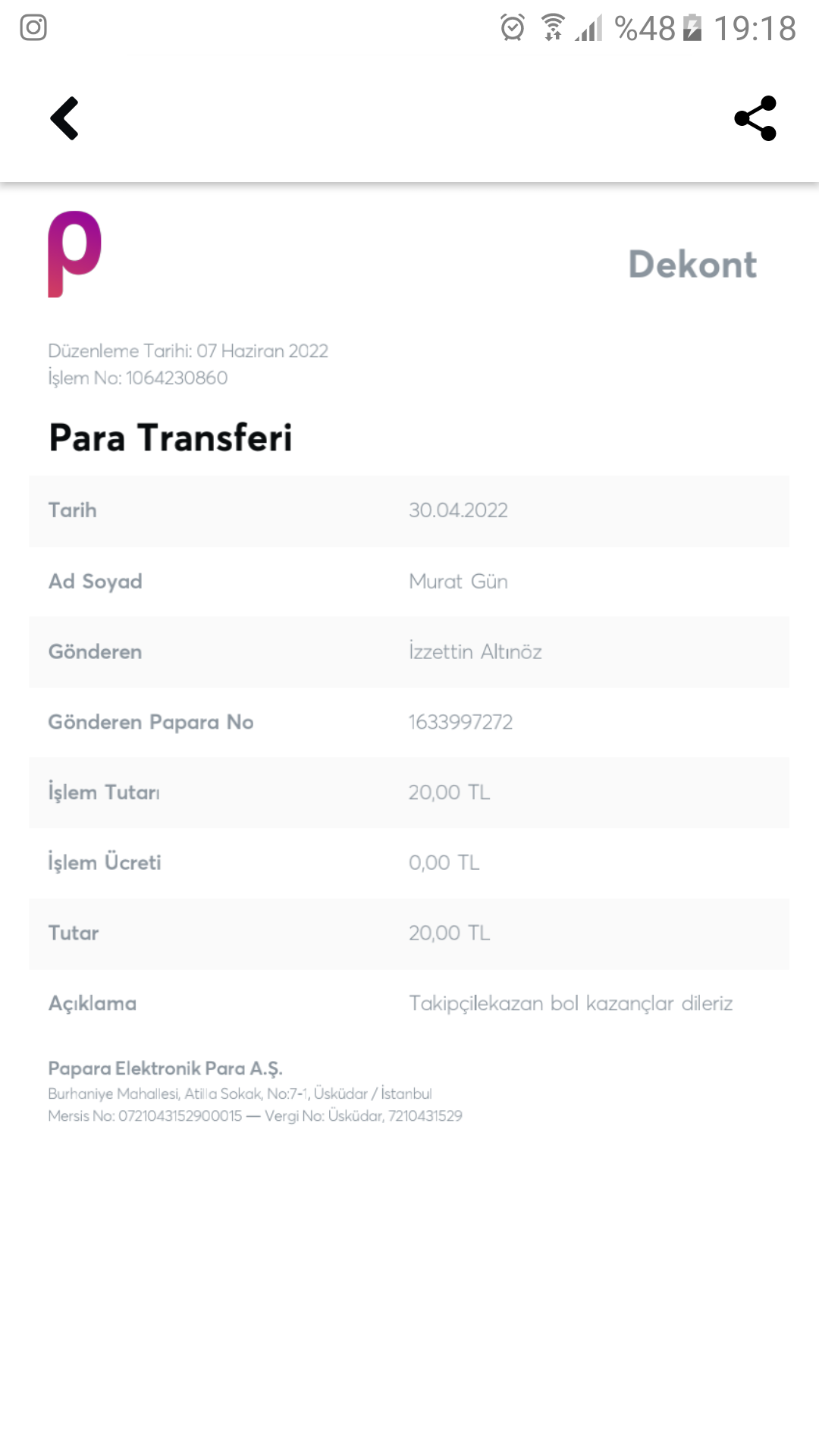Tap the back arrow icon
Screen dimensions: 819x1456
point(64,118)
